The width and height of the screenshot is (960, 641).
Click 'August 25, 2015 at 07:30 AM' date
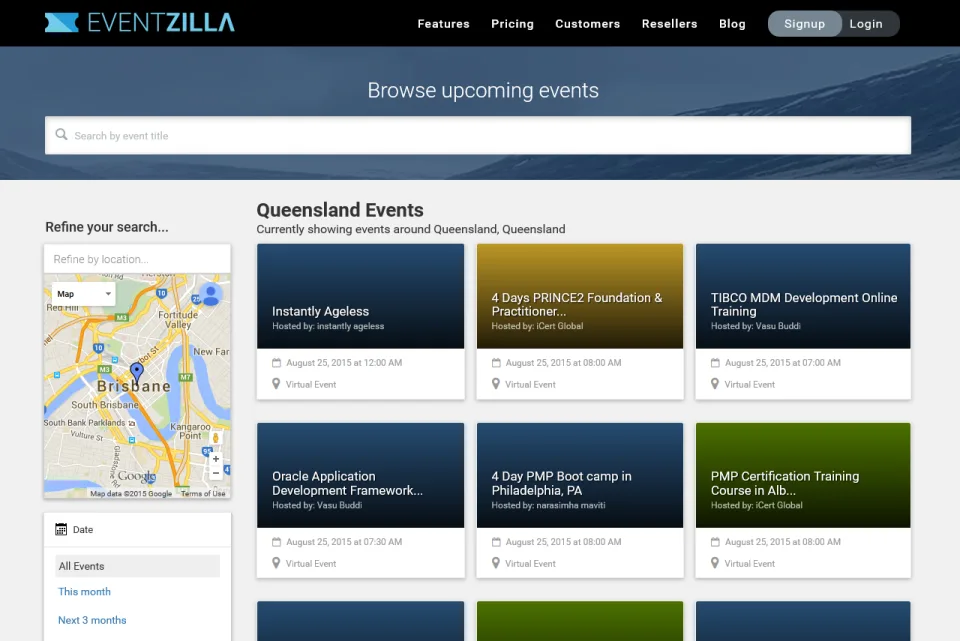point(344,542)
